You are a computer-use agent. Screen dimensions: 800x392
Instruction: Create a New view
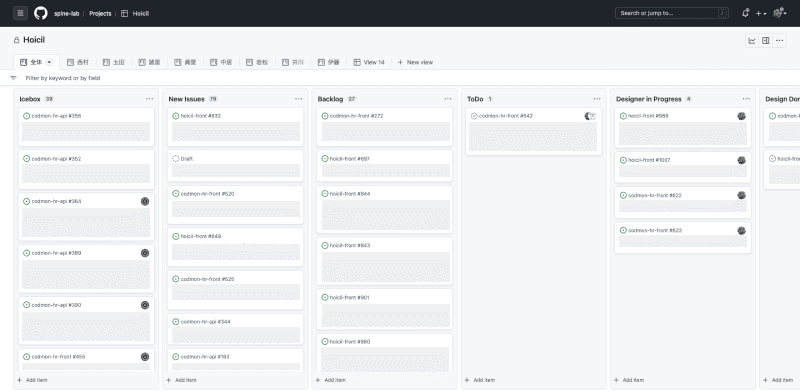click(x=415, y=62)
